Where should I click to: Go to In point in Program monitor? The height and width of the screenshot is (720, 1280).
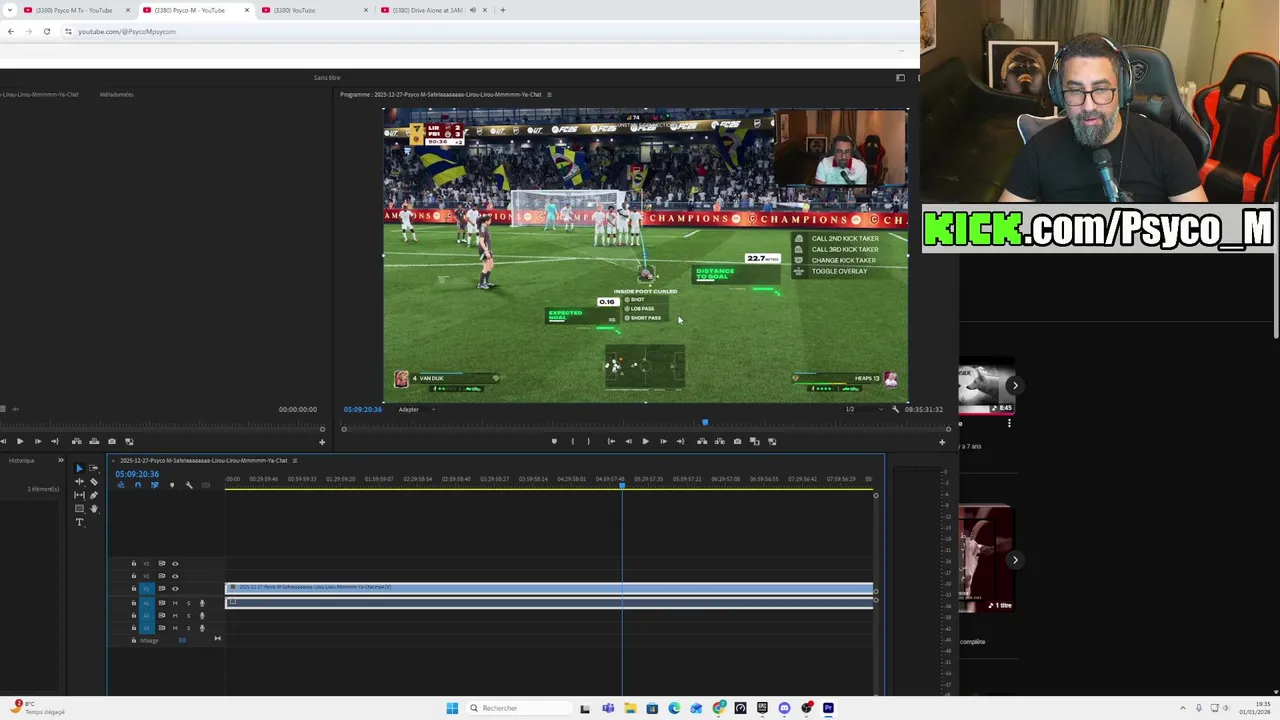[x=611, y=441]
